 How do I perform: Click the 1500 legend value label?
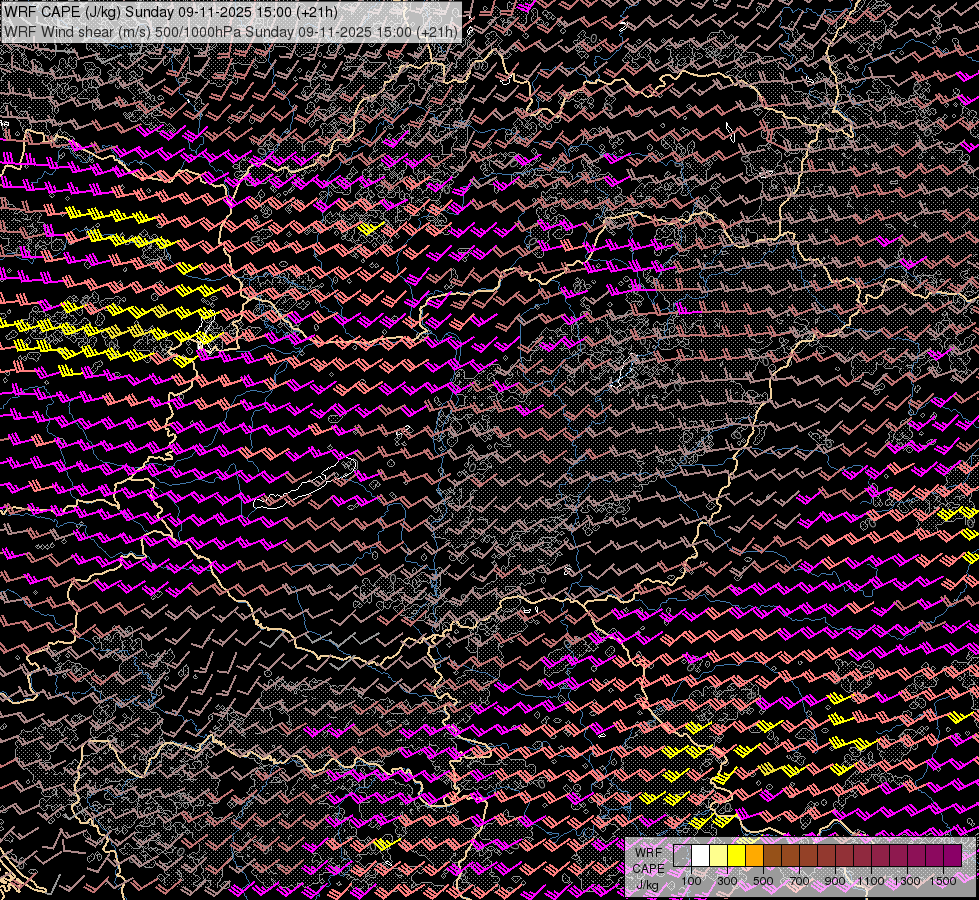tap(943, 881)
